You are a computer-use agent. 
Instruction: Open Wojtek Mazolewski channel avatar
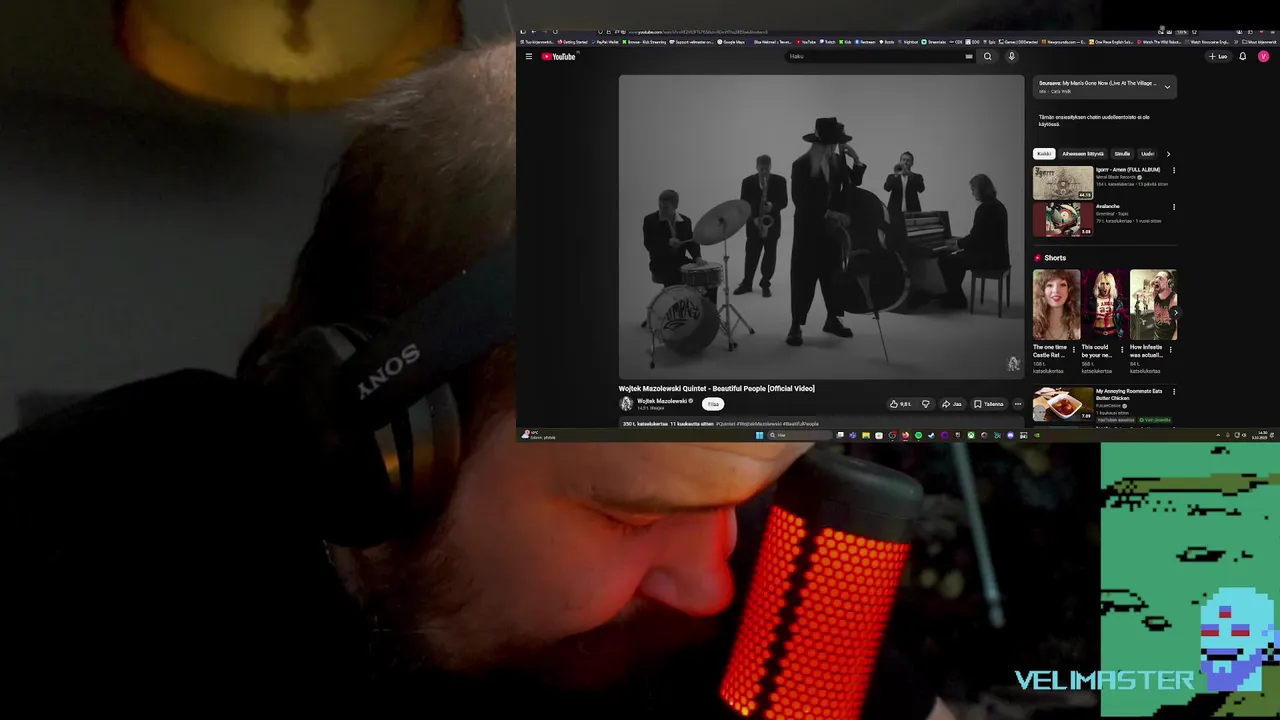[626, 404]
